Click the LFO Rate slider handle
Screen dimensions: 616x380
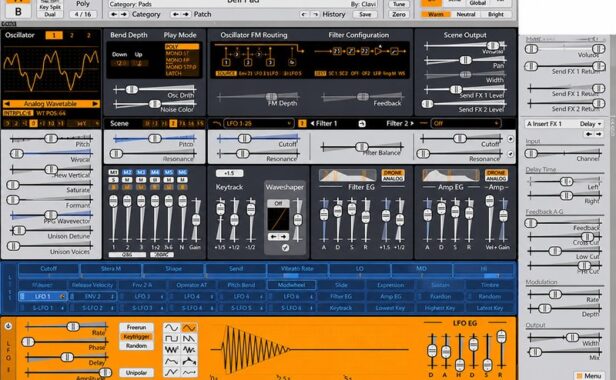pos(73,327)
